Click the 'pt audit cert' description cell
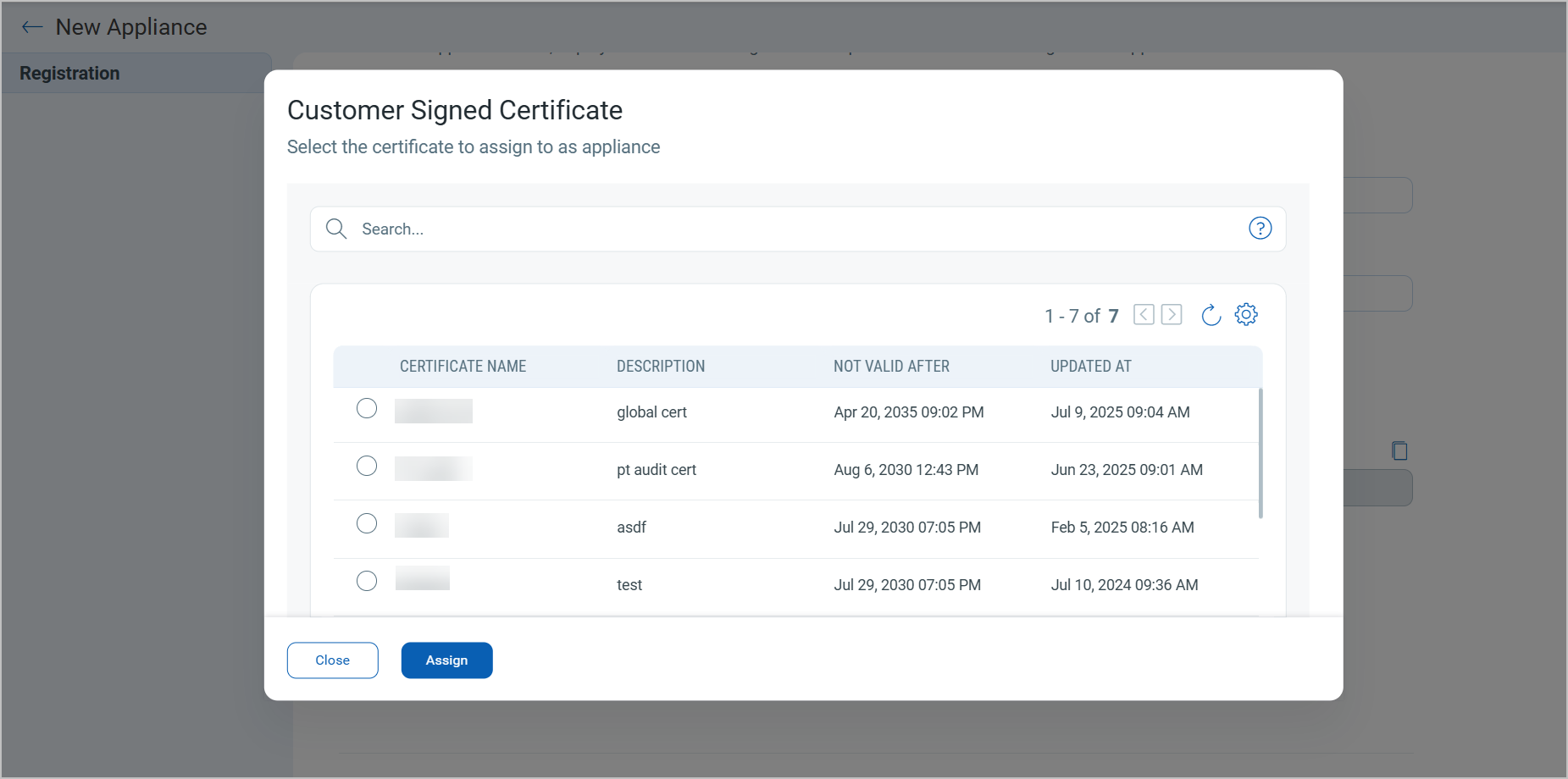 (657, 470)
